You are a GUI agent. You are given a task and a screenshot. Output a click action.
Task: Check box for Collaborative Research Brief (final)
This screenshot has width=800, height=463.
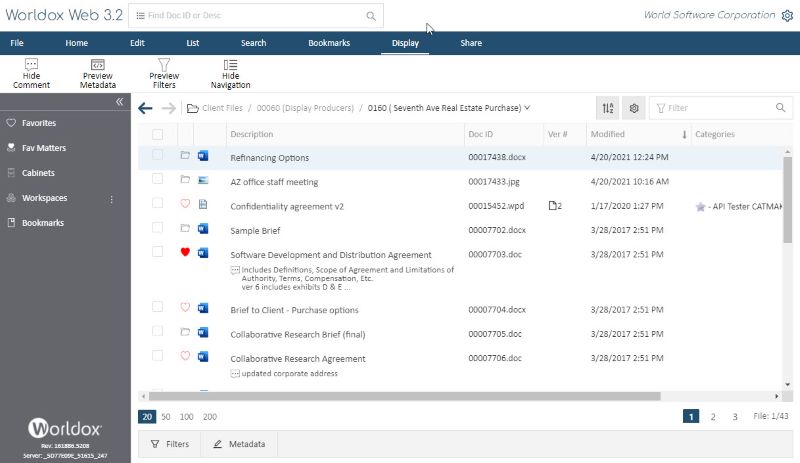158,331
